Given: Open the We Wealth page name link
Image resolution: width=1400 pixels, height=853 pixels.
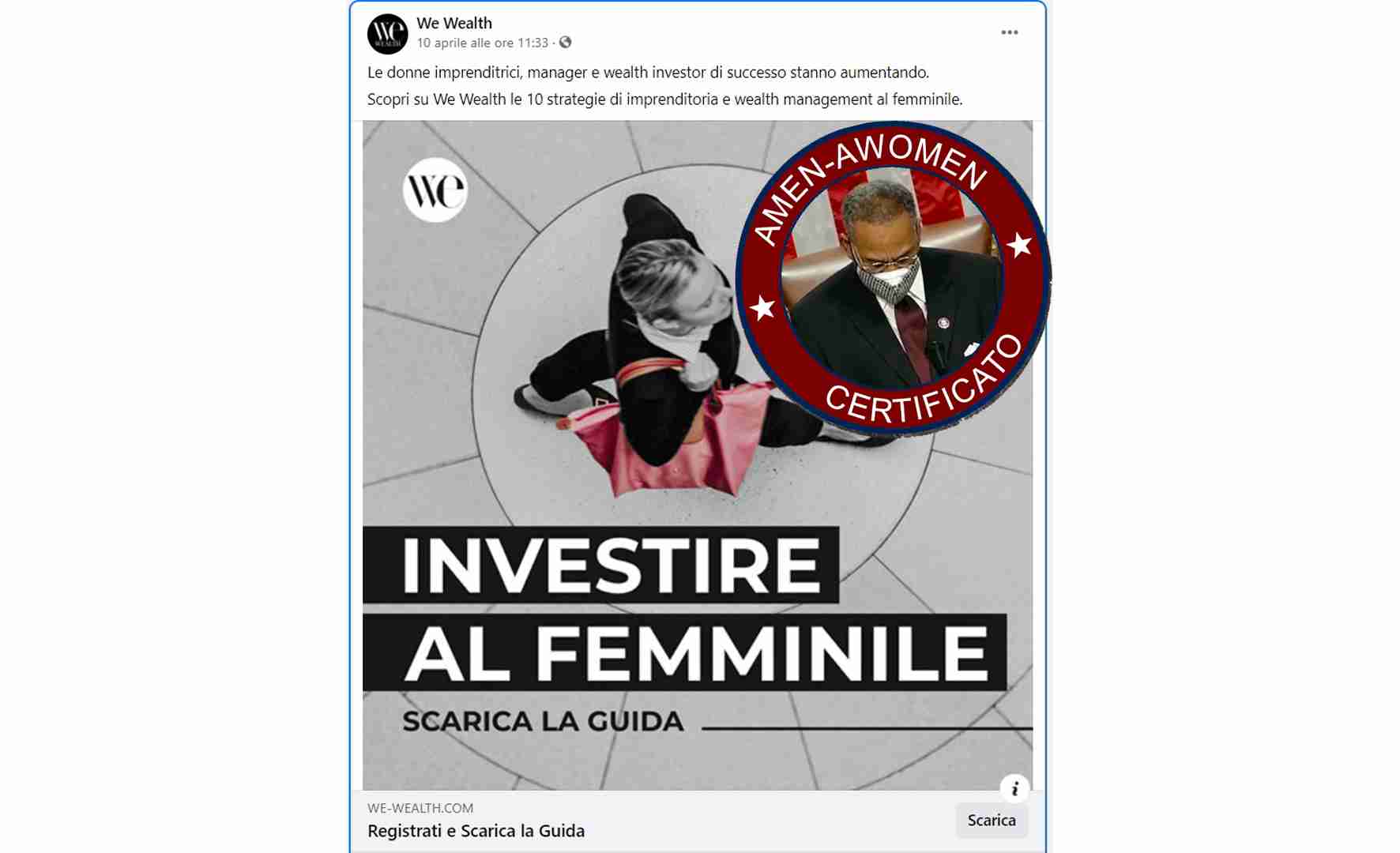Looking at the screenshot, I should point(454,23).
